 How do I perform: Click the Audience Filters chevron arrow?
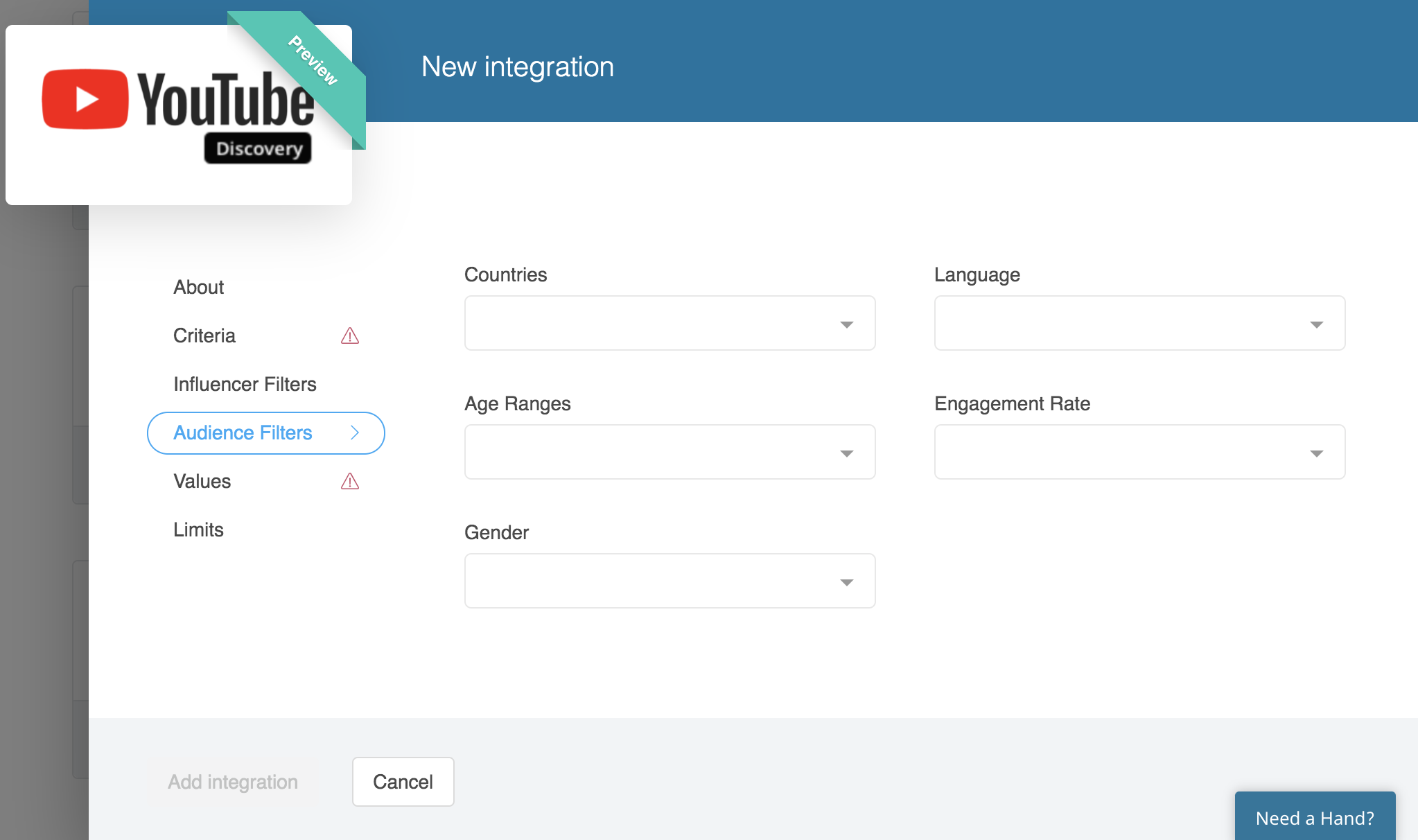355,432
